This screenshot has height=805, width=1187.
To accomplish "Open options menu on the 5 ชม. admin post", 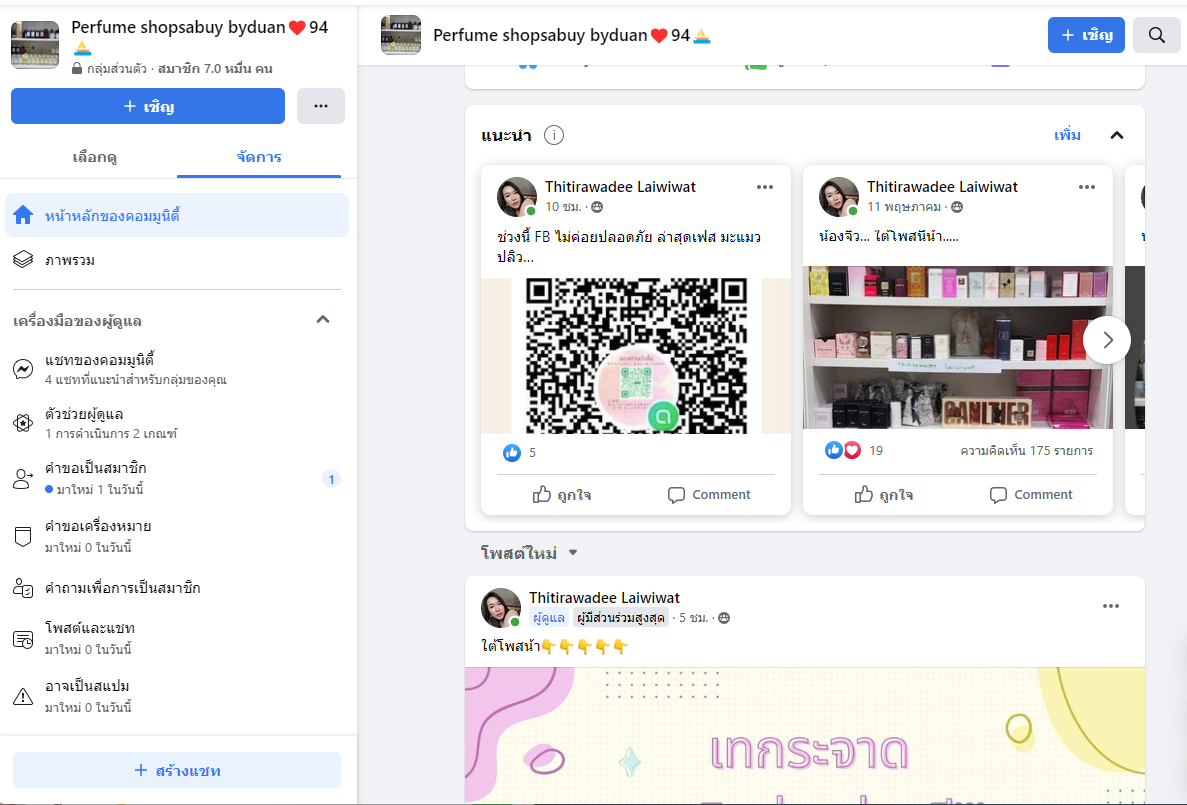I will point(1111,606).
